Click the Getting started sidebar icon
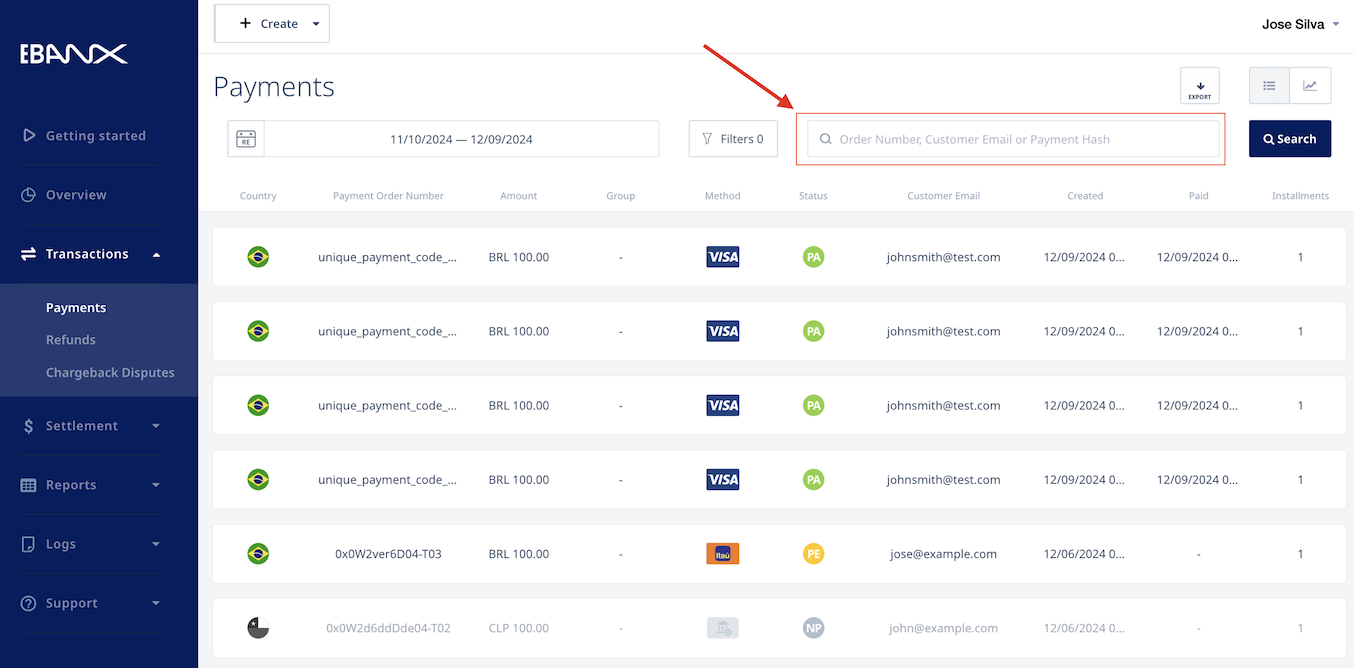Image resolution: width=1354 pixels, height=668 pixels. pos(31,135)
